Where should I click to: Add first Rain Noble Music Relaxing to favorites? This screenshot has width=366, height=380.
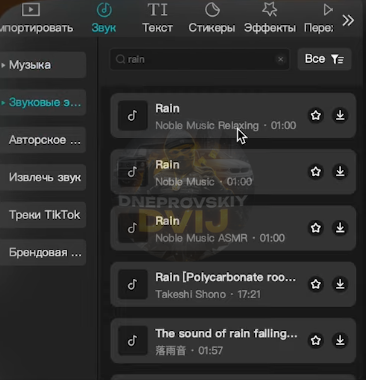click(x=316, y=115)
